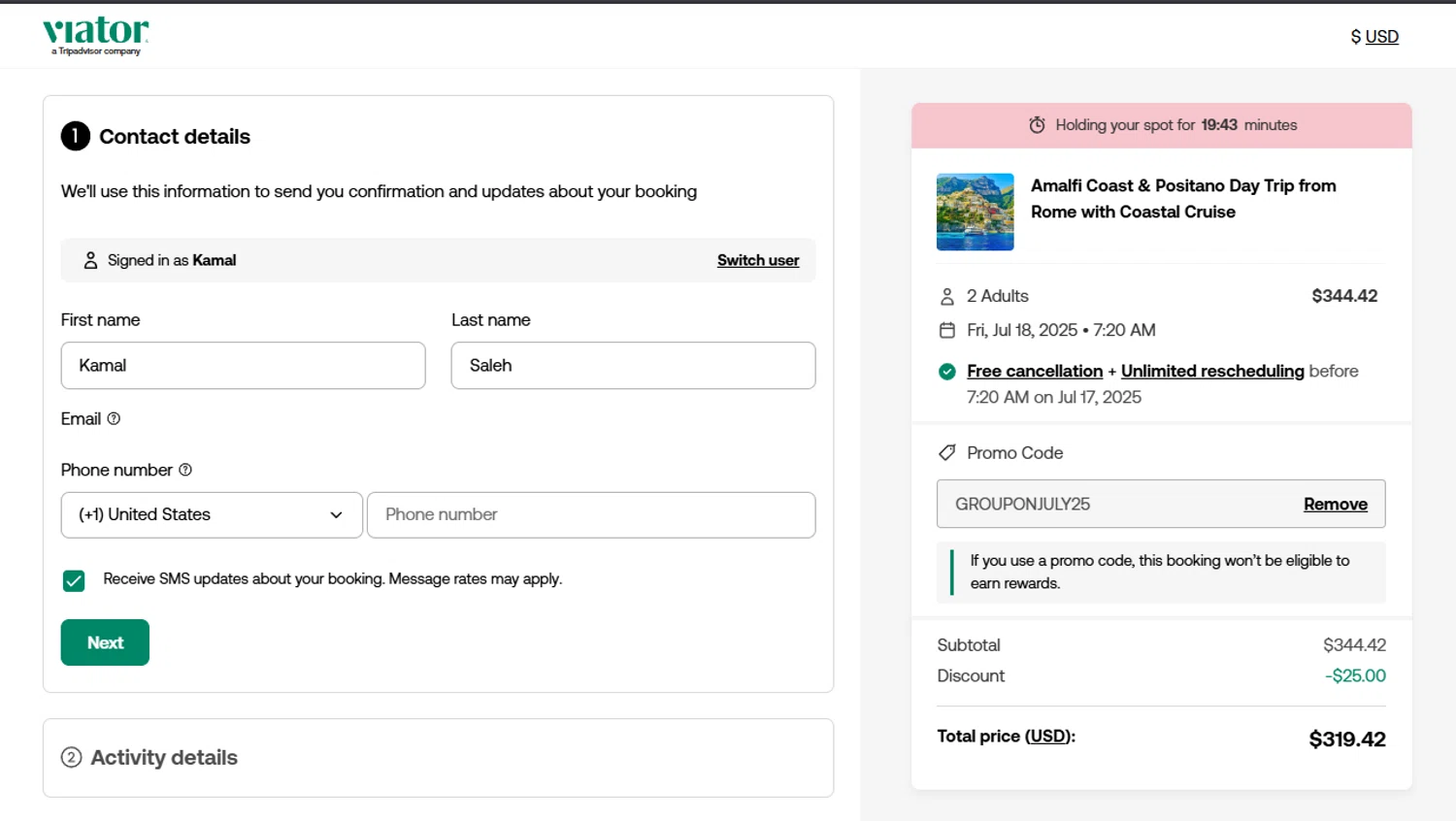Click the First name field
The image size is (1456, 821).
[x=243, y=365]
